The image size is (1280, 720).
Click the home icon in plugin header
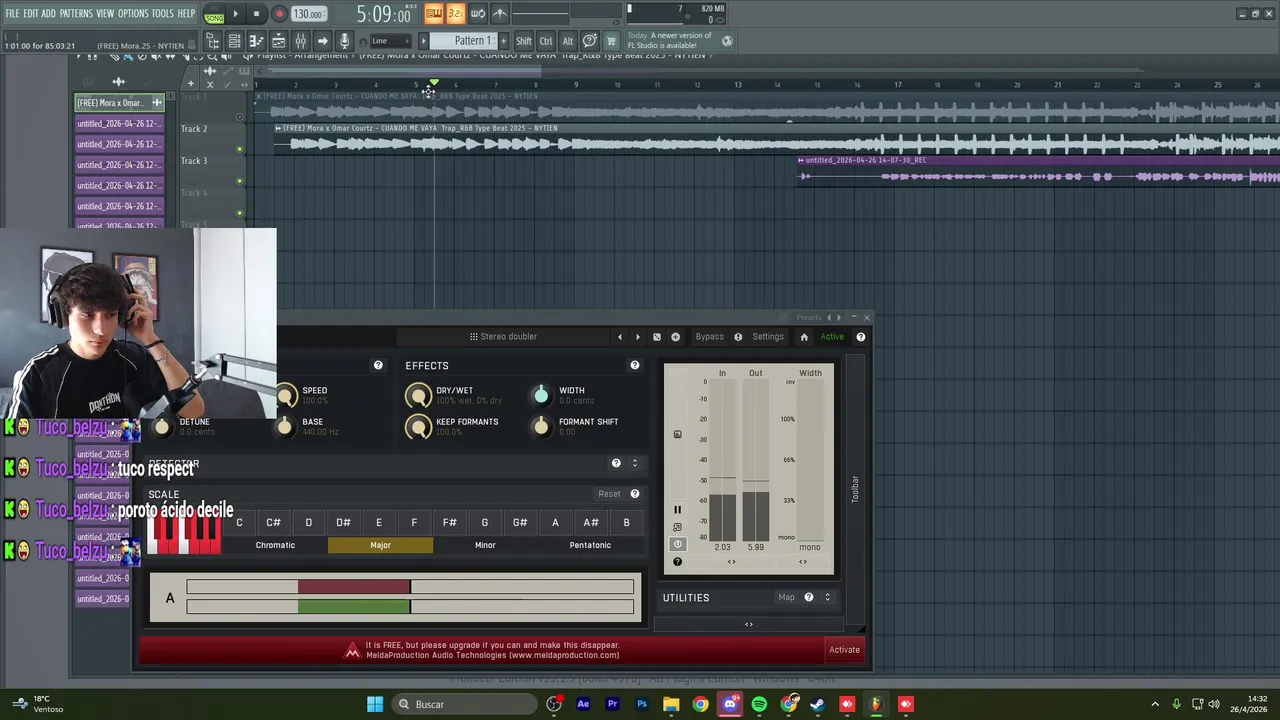point(804,337)
